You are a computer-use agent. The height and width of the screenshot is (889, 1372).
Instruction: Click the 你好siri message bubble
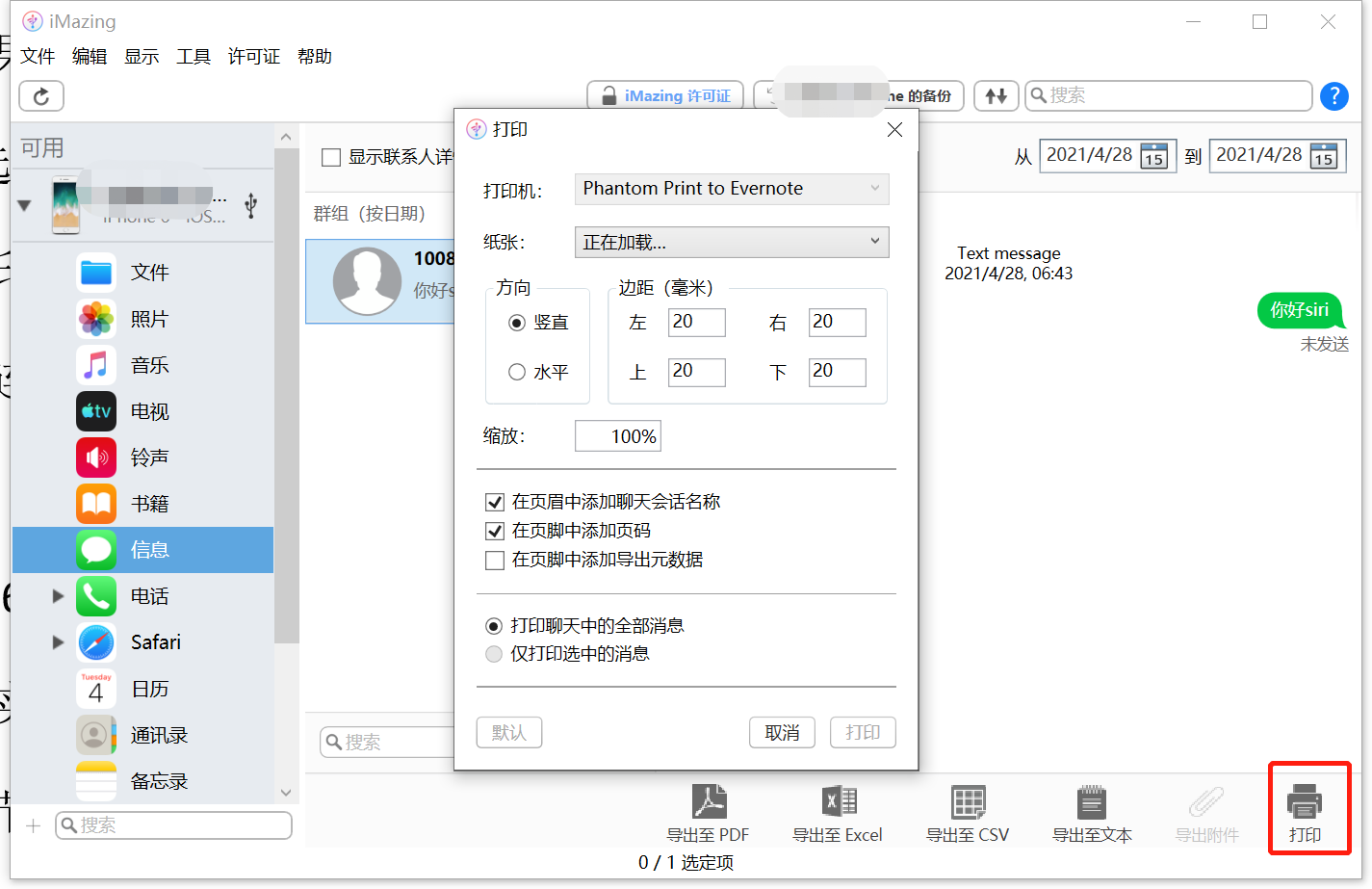click(1300, 310)
